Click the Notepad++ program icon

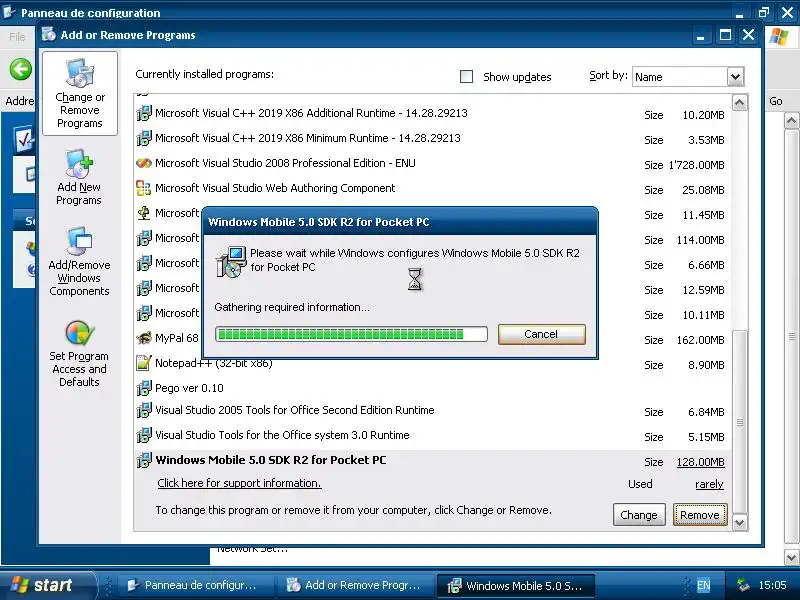(144, 363)
